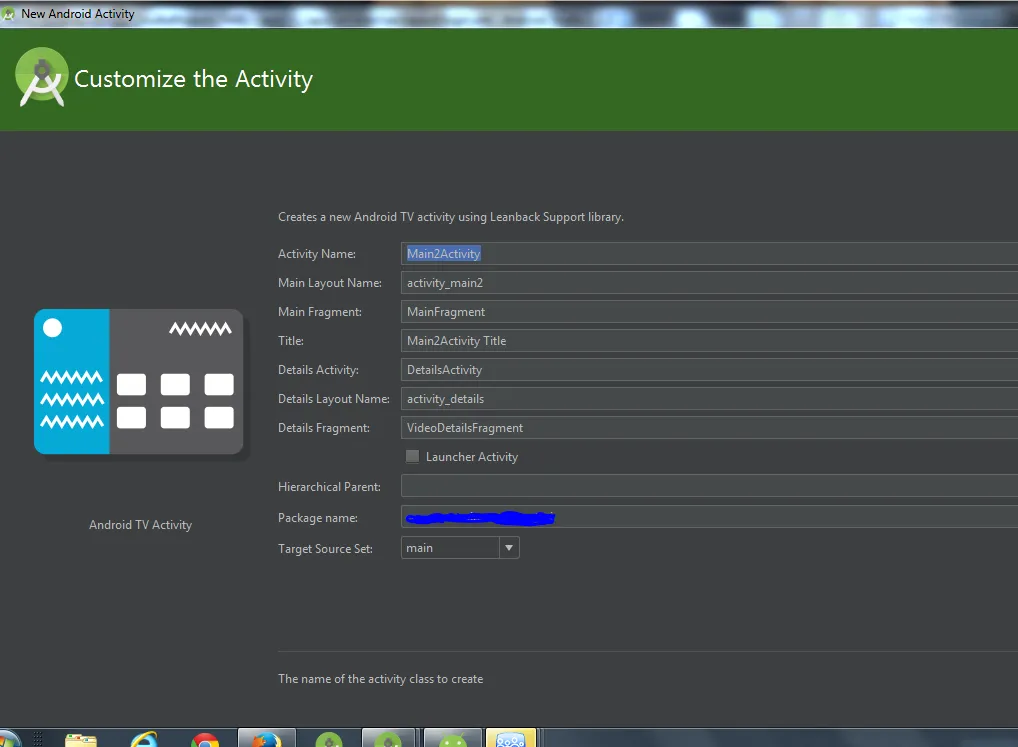Open File Explorer from the taskbar
Viewport: 1018px width, 747px height.
click(x=81, y=740)
